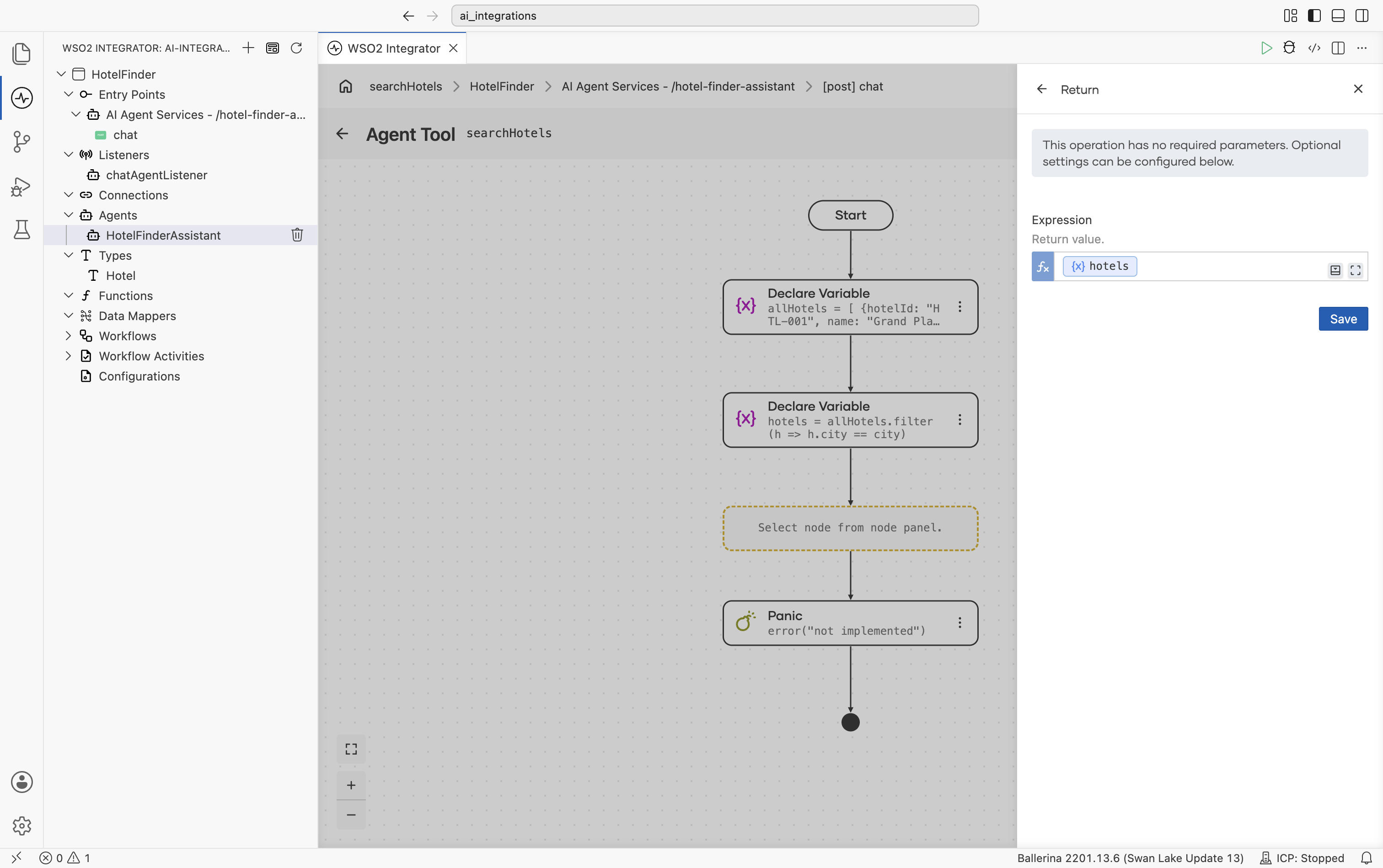Zoom out on the flow diagram
Viewport: 1383px width, 868px height.
[x=351, y=815]
